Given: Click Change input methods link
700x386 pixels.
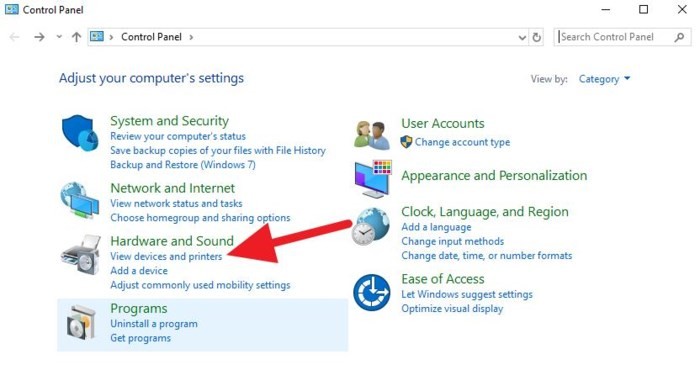Looking at the screenshot, I should (452, 241).
